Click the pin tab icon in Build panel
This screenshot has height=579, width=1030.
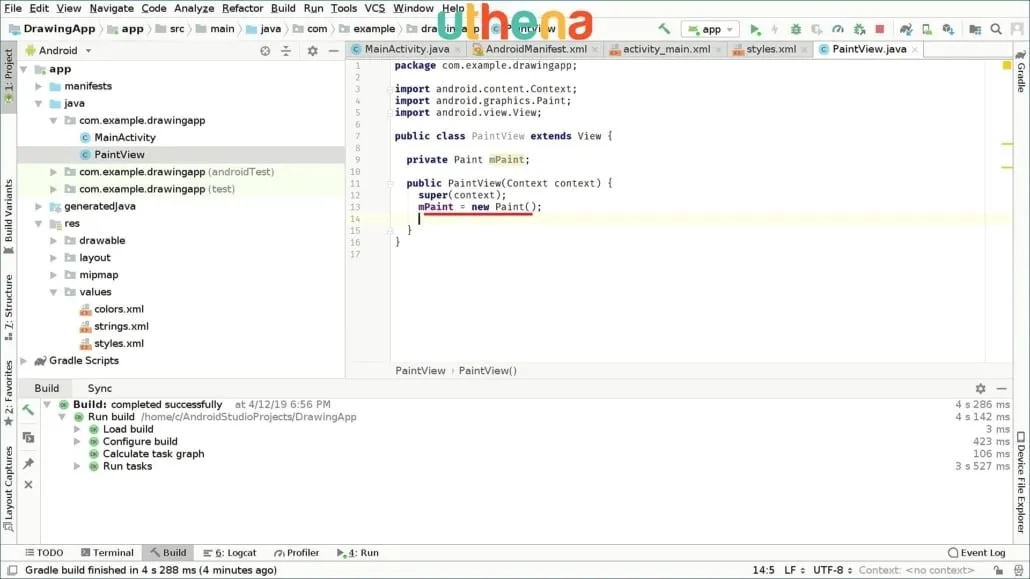(28, 463)
